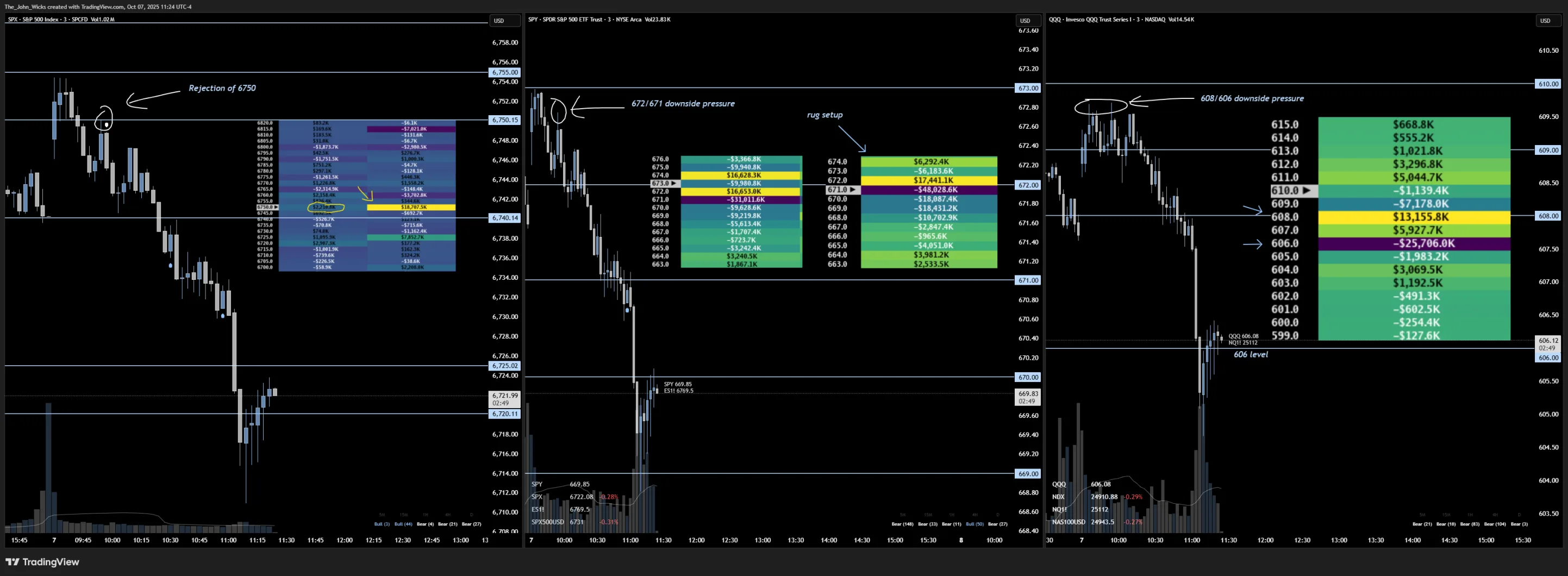Image resolution: width=1568 pixels, height=576 pixels.
Task: Click the $16,628.3K cell in SPY table
Action: click(741, 176)
